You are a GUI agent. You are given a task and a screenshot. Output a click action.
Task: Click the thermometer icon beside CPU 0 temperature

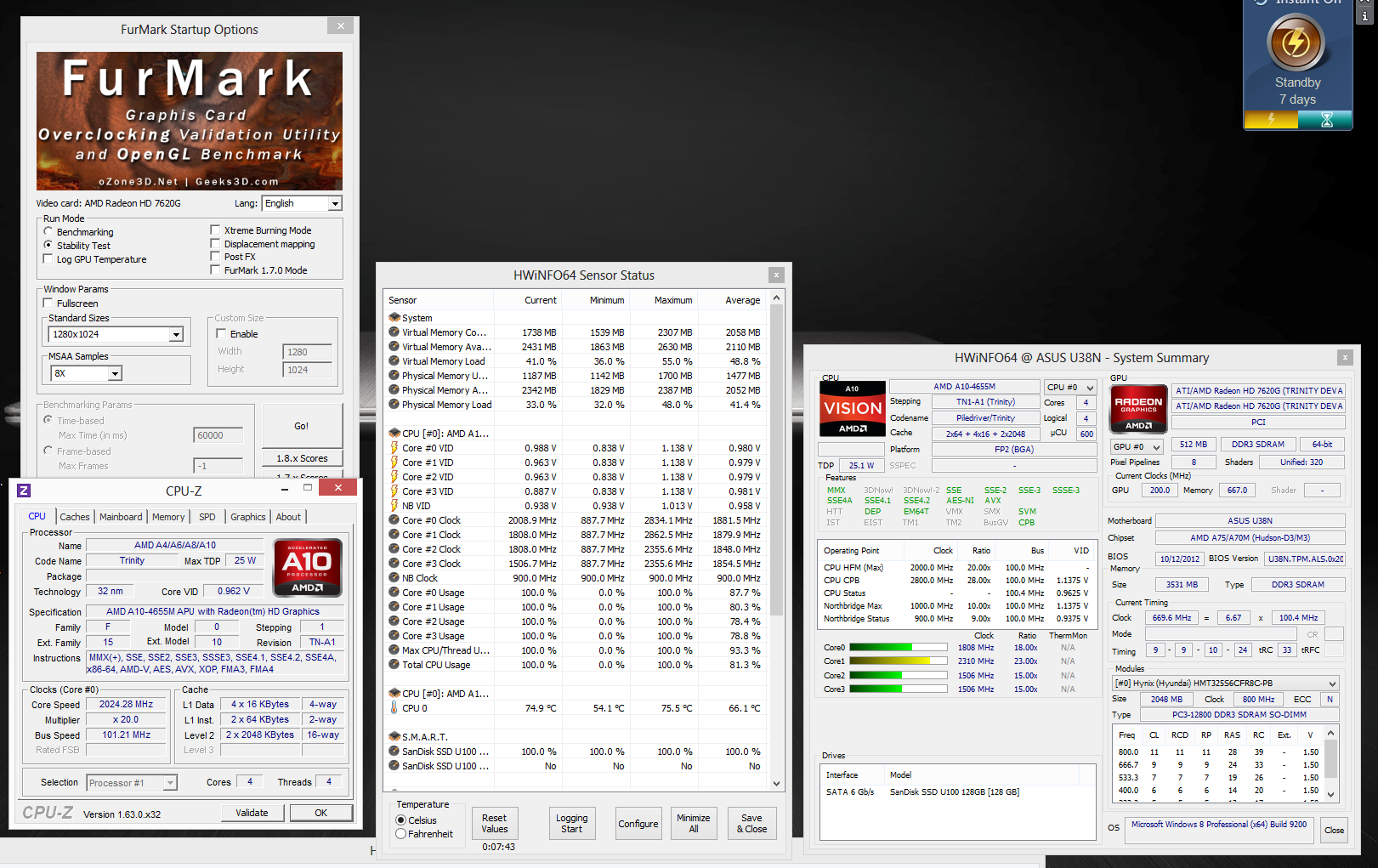[394, 707]
